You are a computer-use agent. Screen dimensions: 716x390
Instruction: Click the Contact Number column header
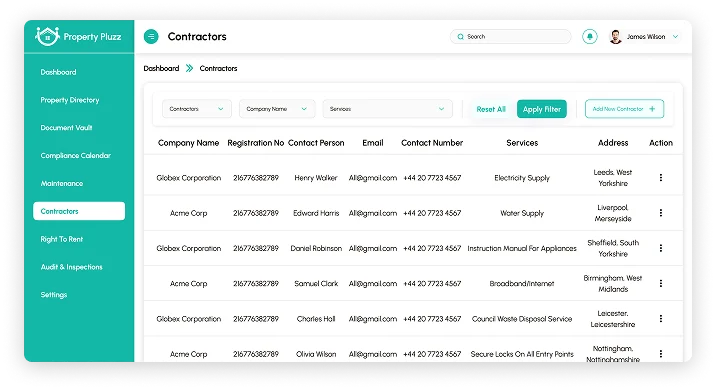point(432,143)
